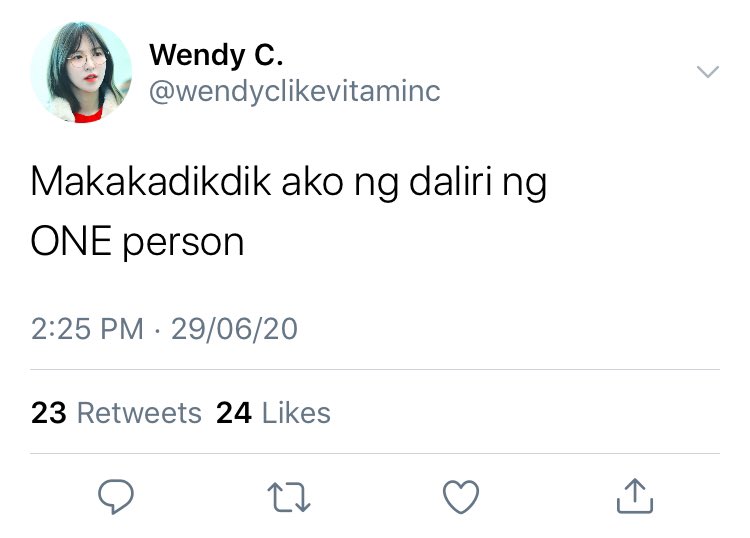
Task: Like the tweet with the heart icon
Action: [461, 497]
